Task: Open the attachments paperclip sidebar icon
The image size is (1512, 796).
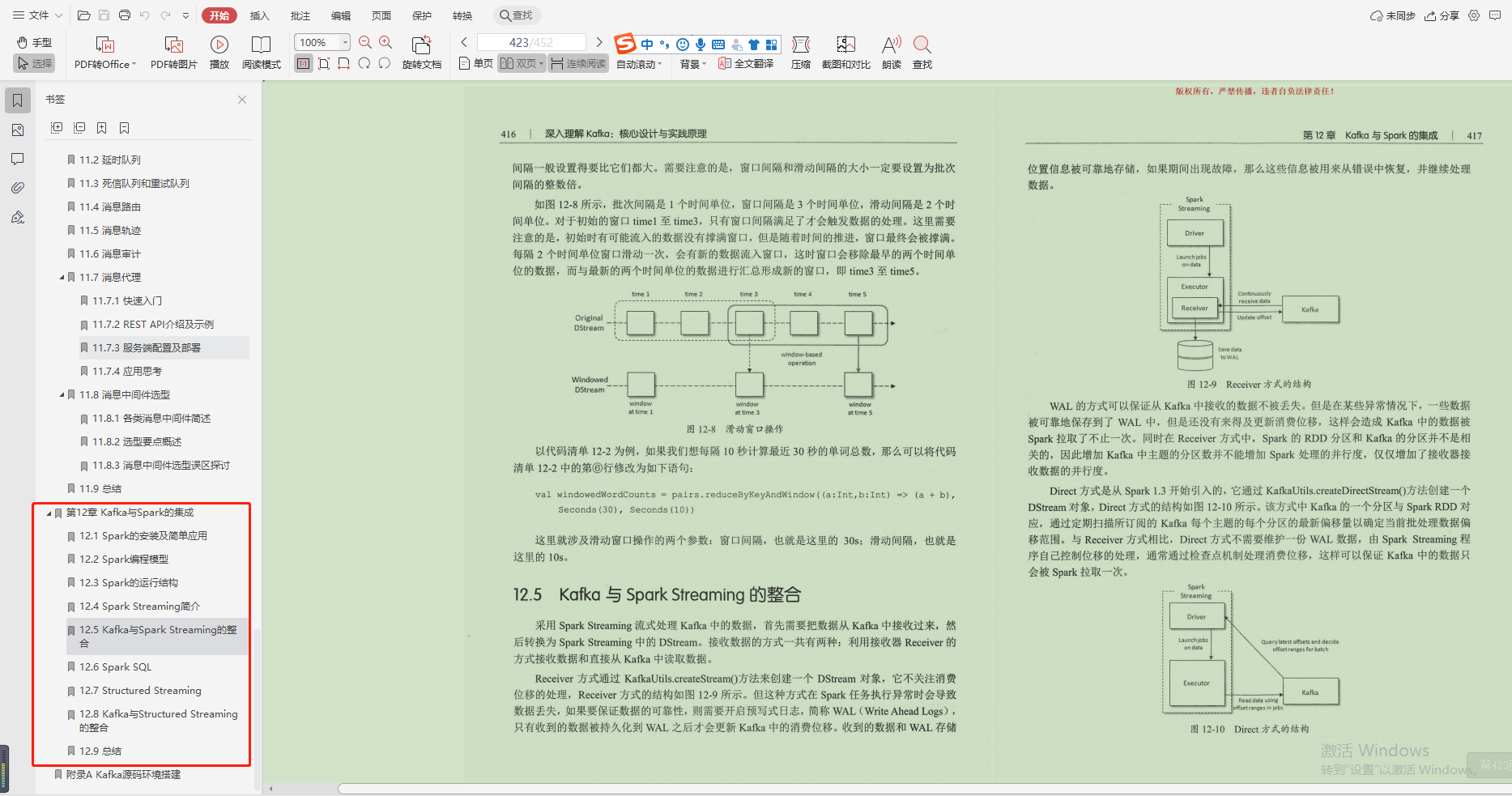Action: tap(18, 188)
